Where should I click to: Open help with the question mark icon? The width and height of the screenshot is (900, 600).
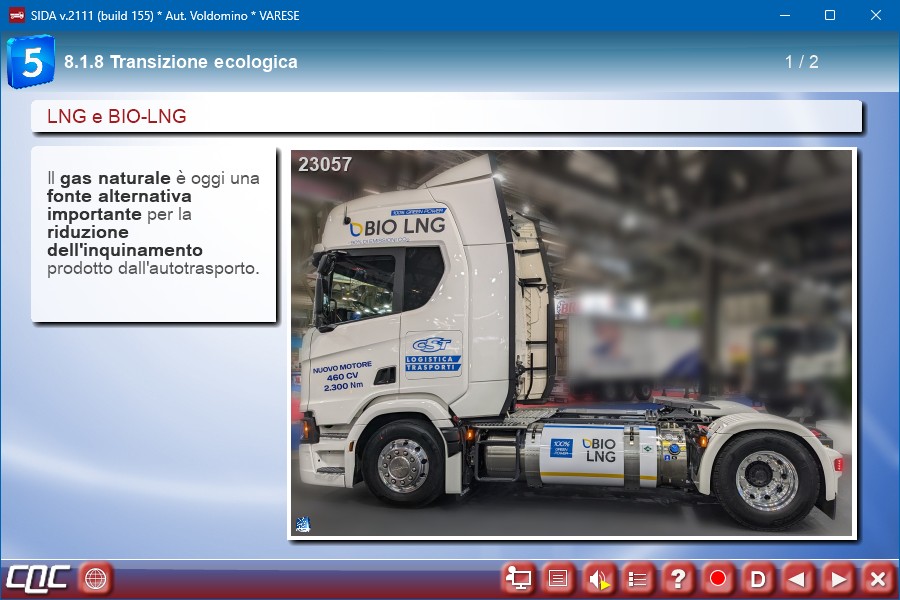(678, 578)
